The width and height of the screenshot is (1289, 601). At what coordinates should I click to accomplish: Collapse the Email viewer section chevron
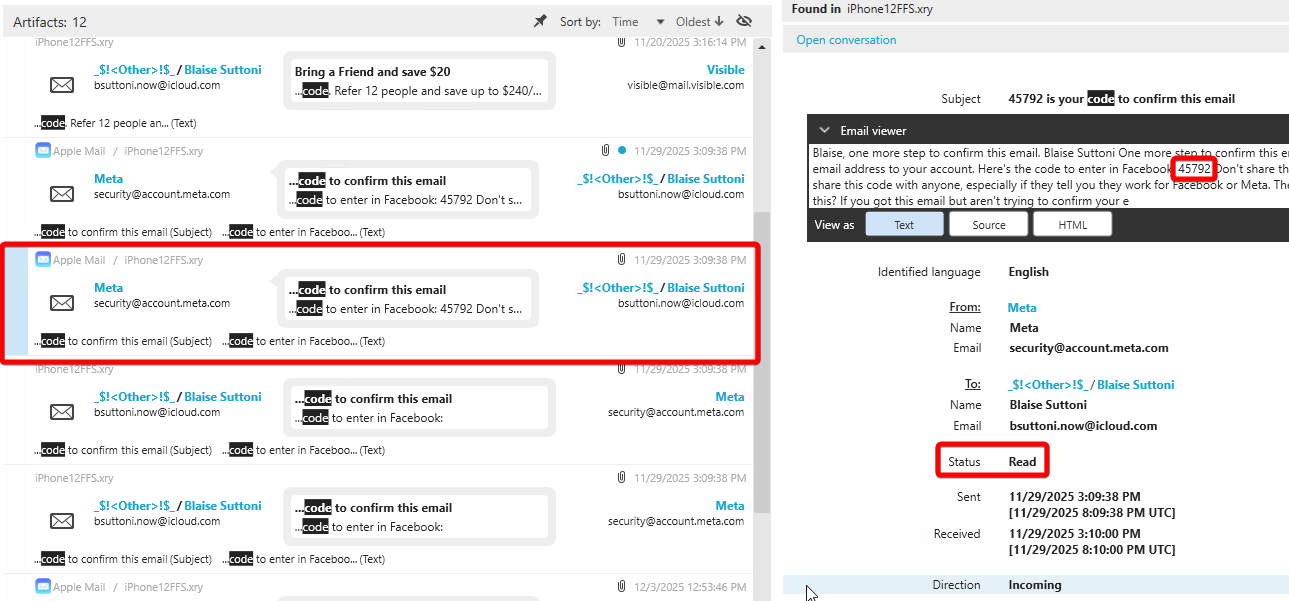point(824,130)
